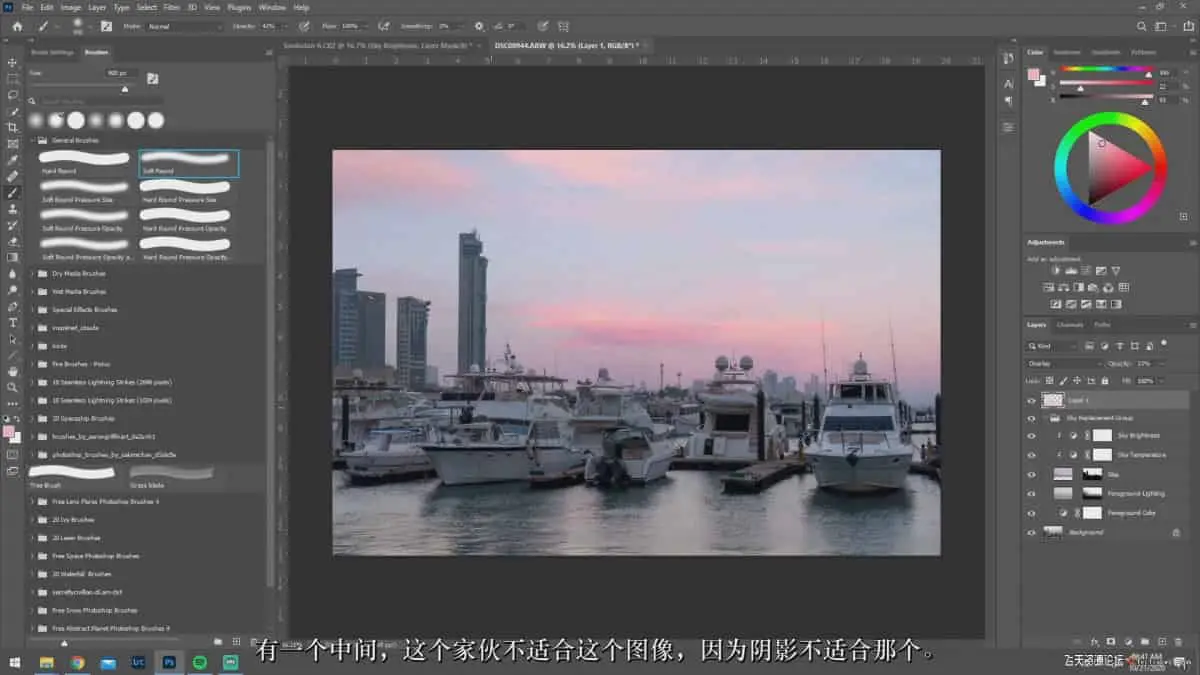Open Windows Start menu

click(15, 662)
